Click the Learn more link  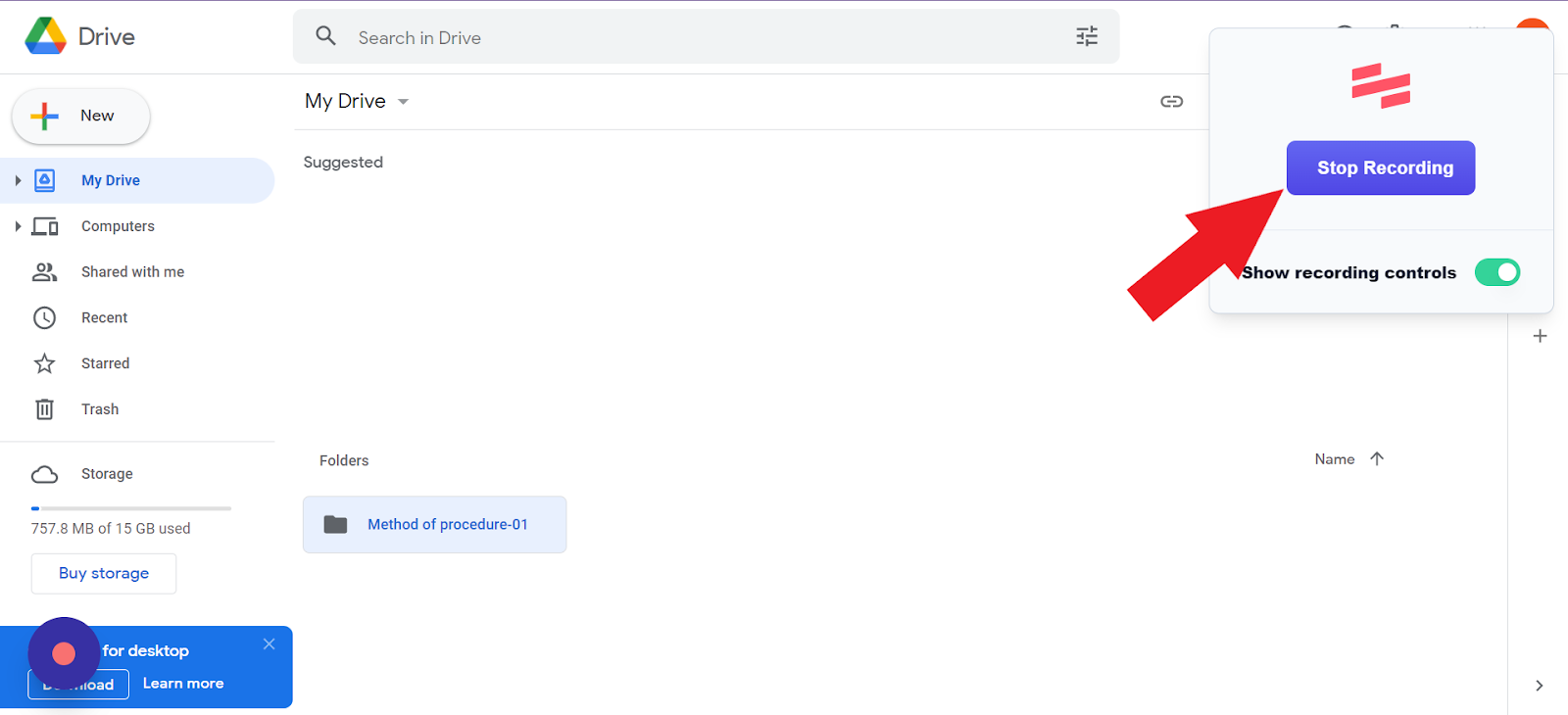tap(183, 684)
